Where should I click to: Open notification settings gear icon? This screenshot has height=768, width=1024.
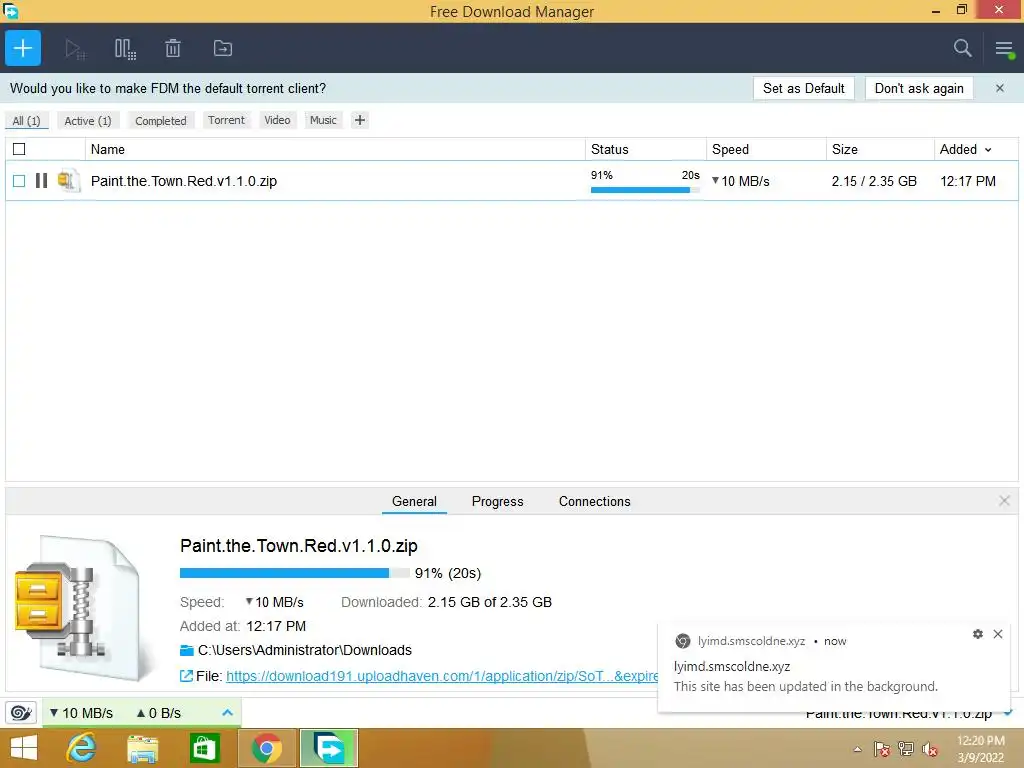point(978,634)
